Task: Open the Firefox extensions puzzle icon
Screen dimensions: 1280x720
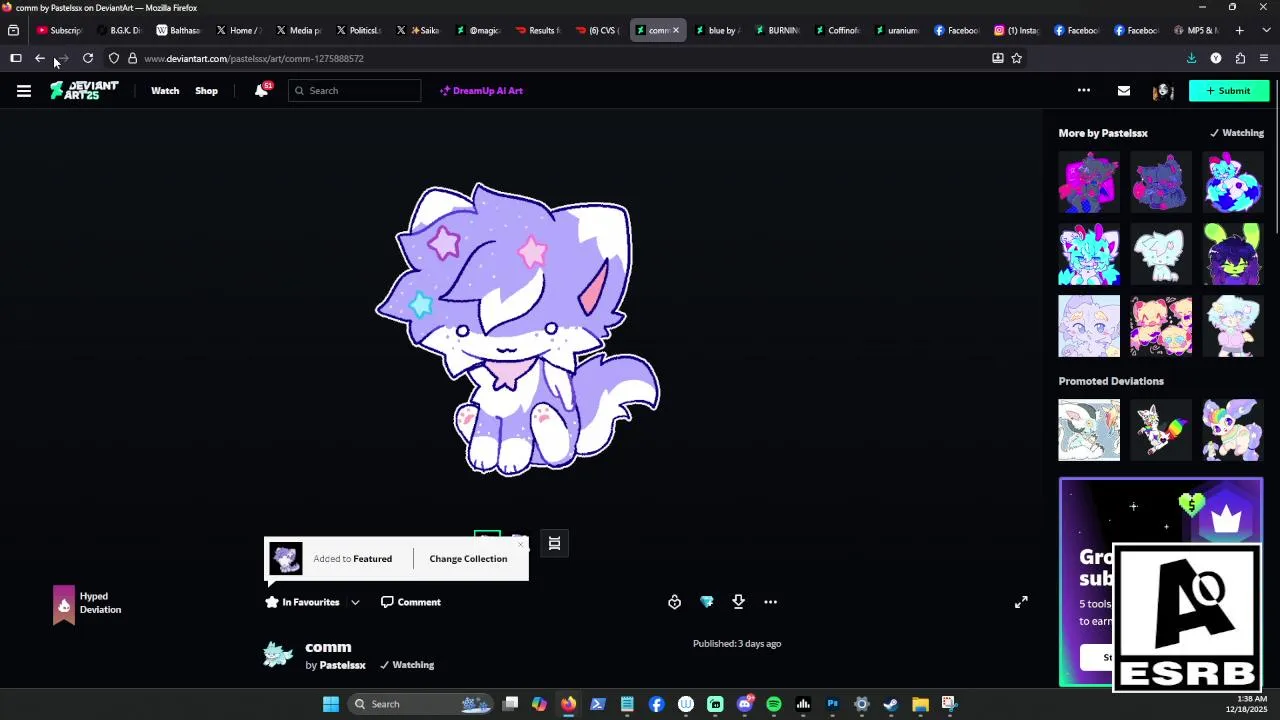Action: pyautogui.click(x=1240, y=59)
